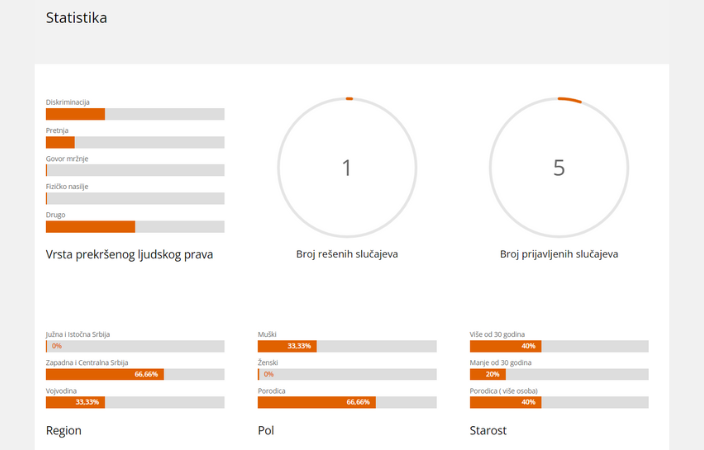Click the Broj rešenih slučajeva label
Image resolution: width=704 pixels, height=450 pixels.
tap(347, 254)
